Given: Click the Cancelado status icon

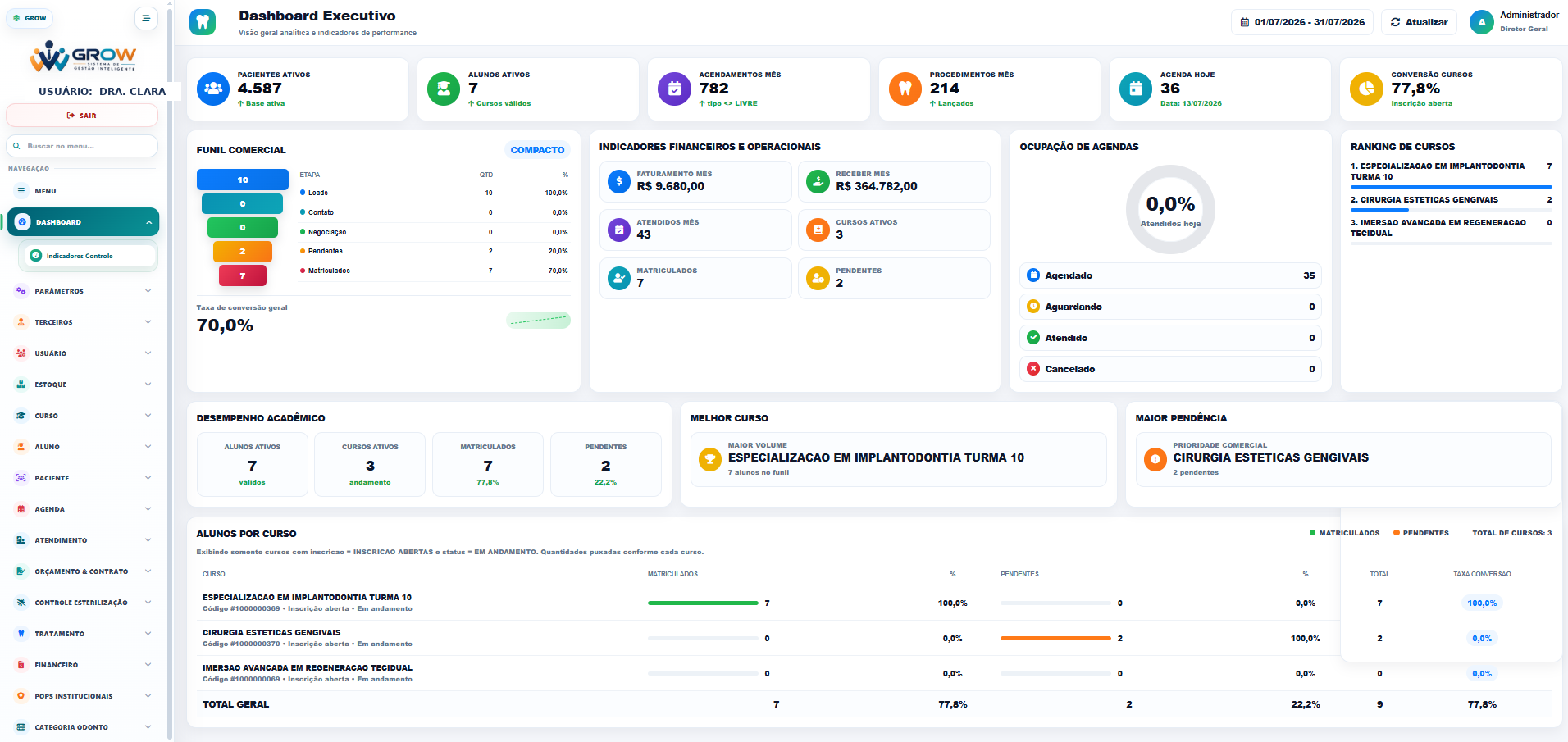Looking at the screenshot, I should (x=1033, y=369).
